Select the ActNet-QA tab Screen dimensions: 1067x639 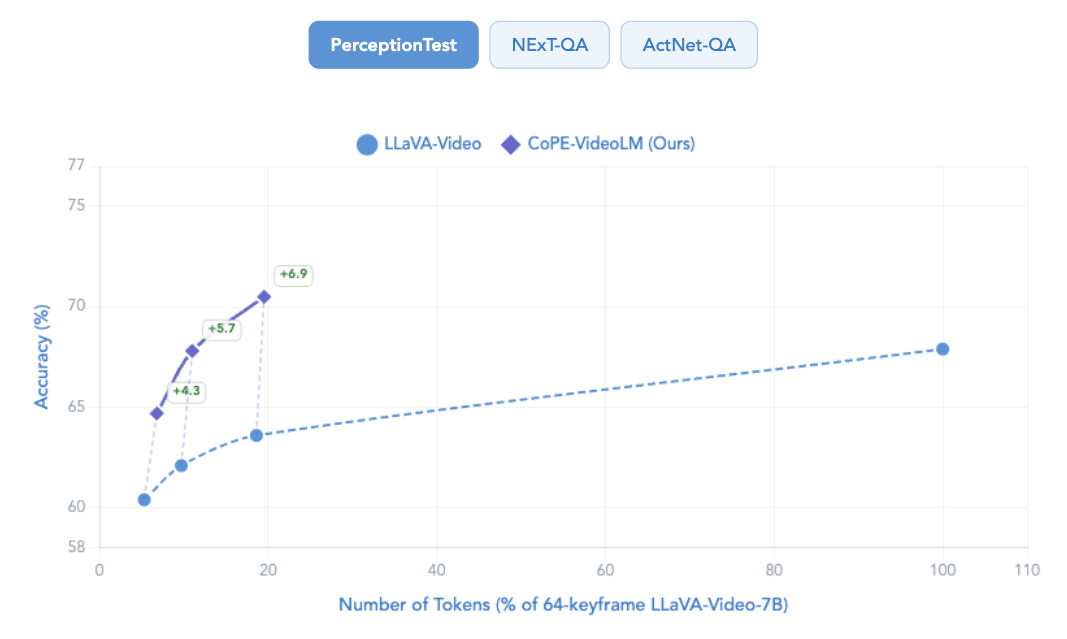688,45
